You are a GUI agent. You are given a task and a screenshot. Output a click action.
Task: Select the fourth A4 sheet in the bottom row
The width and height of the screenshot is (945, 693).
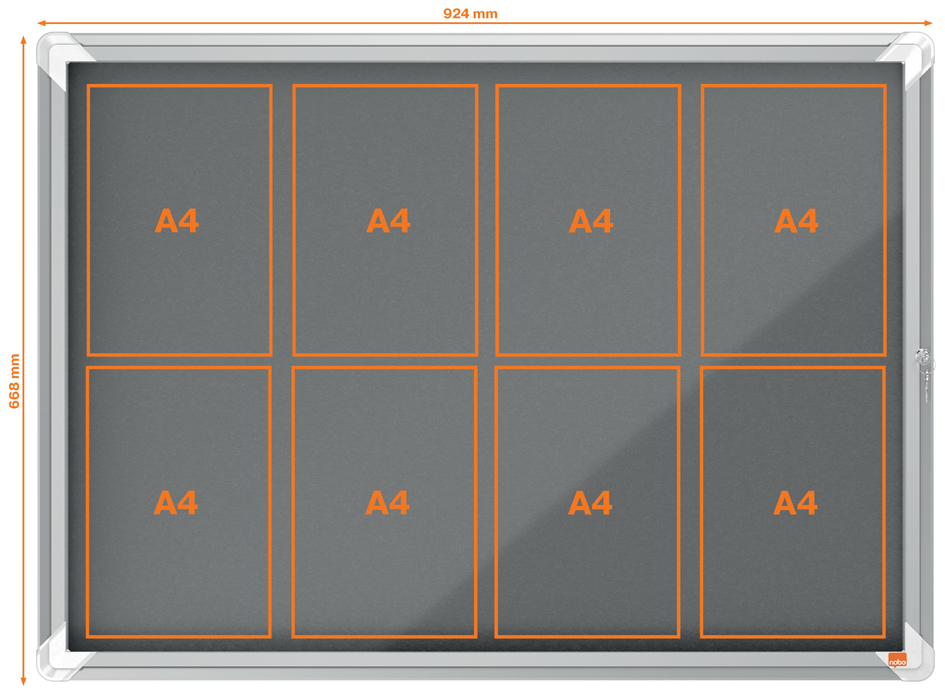coord(792,502)
